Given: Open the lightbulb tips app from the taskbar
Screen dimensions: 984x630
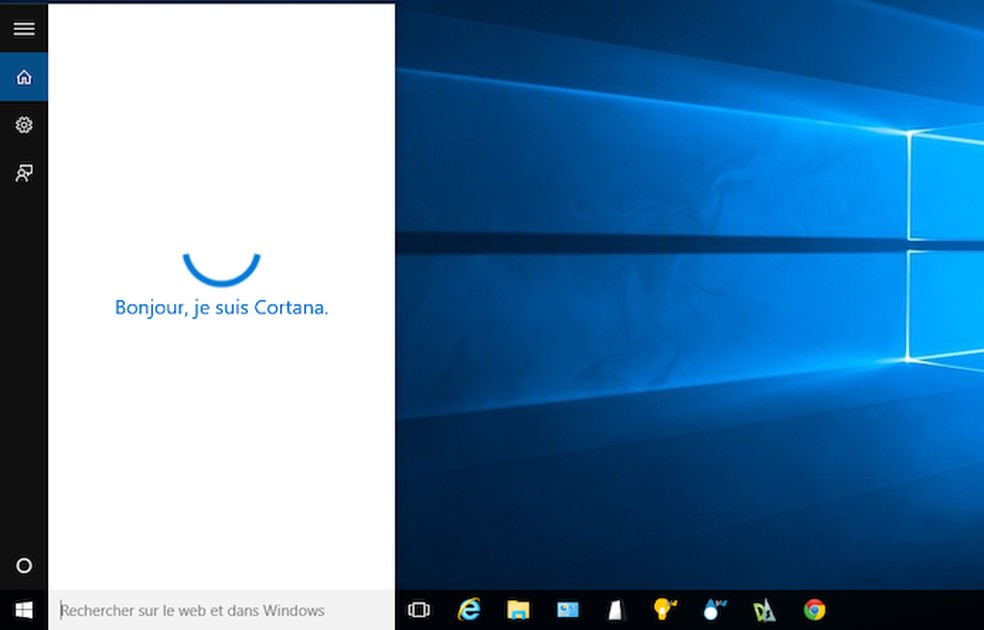Looking at the screenshot, I should [x=665, y=609].
